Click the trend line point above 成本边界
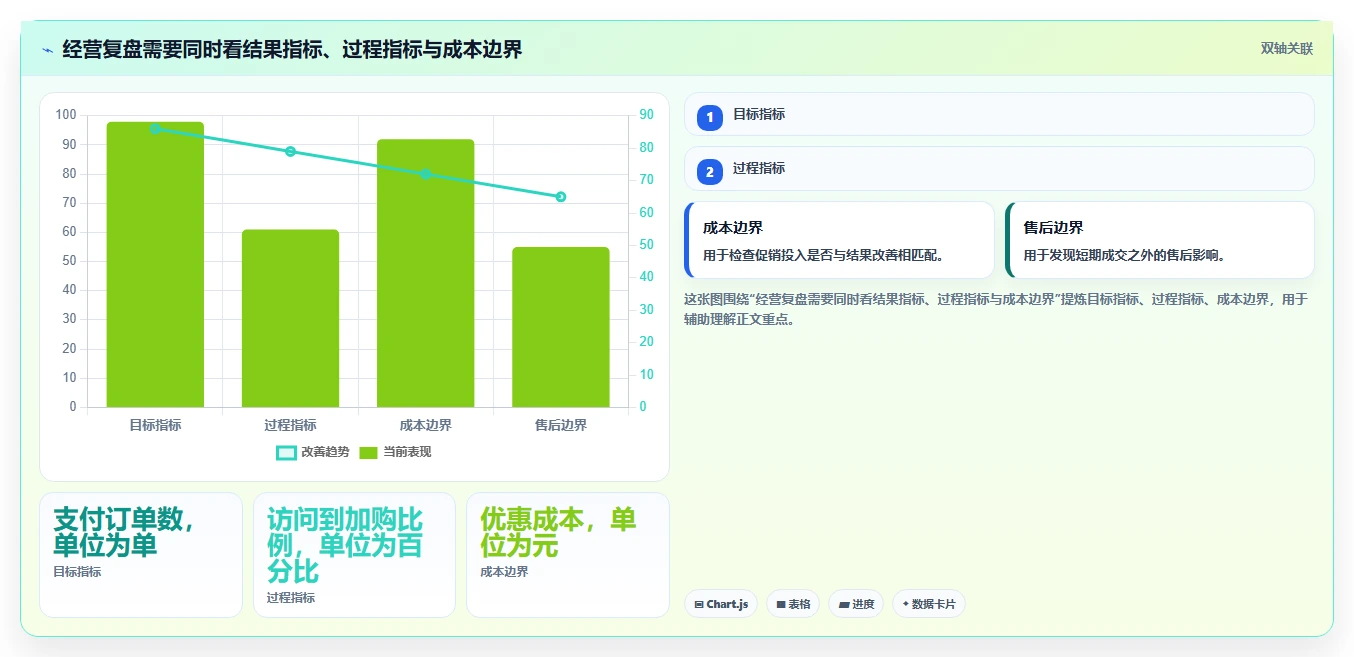The width and height of the screenshot is (1354, 657). click(425, 174)
